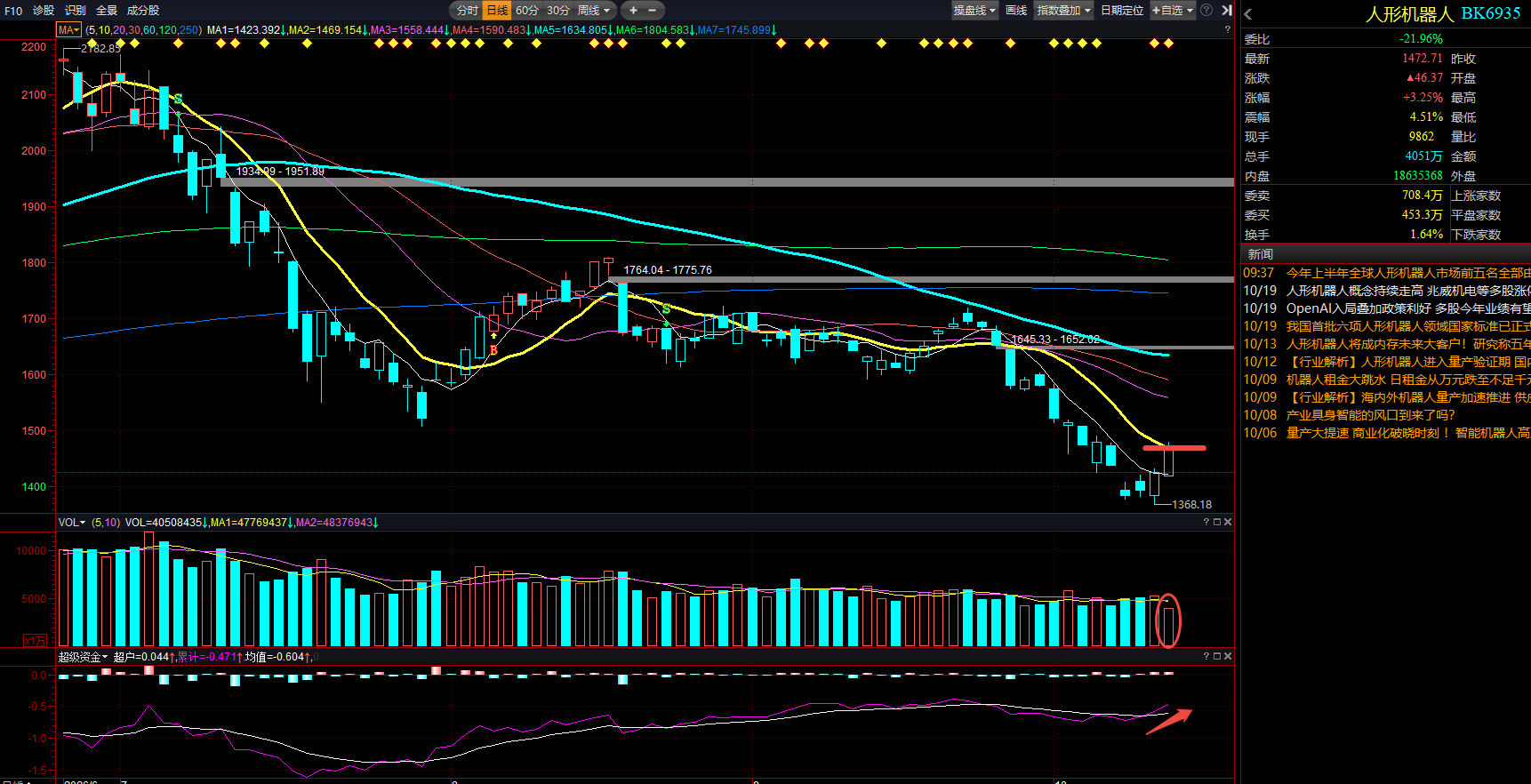Screen dimensions: 1531x784
Task: Switch to the 60分 period
Action: (527, 11)
